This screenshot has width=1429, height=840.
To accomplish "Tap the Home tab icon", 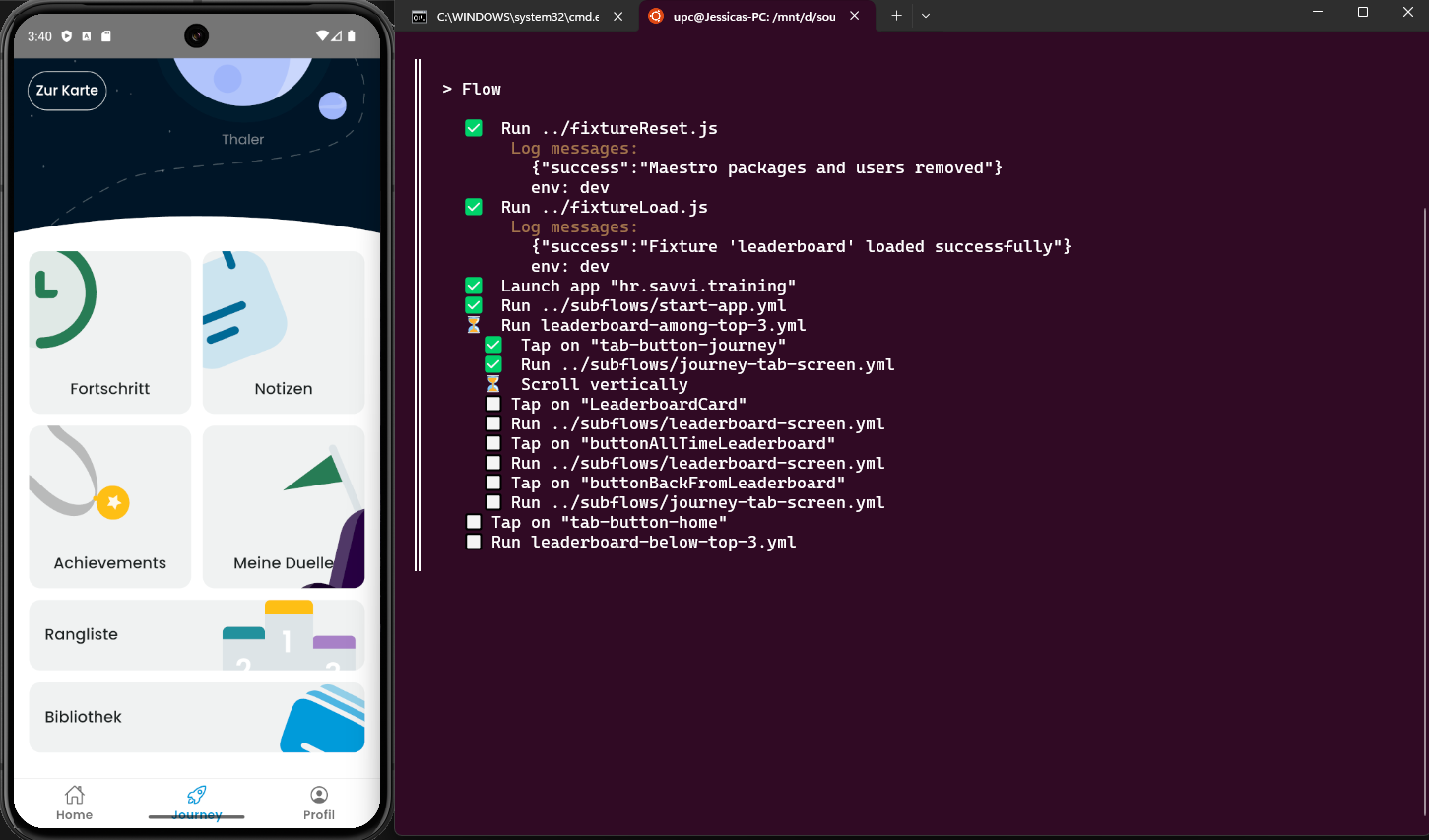I will tap(74, 795).
